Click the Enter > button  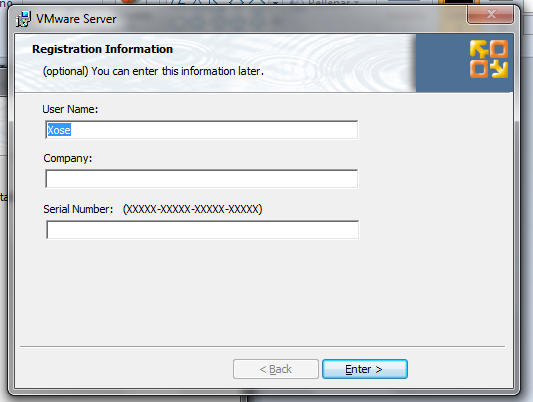point(365,369)
